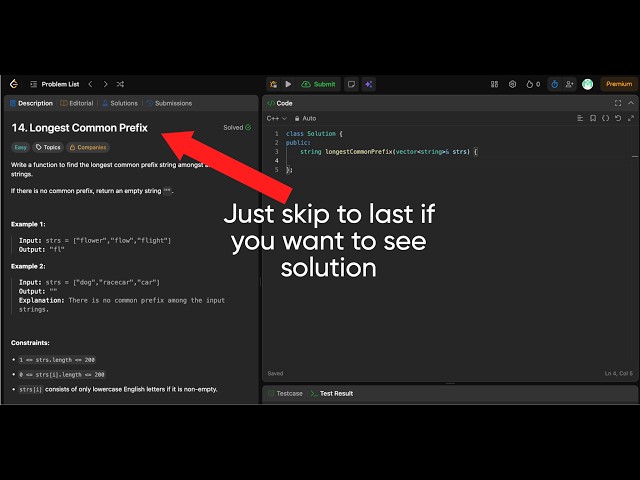Expand the Topics tag

[x=48, y=147]
